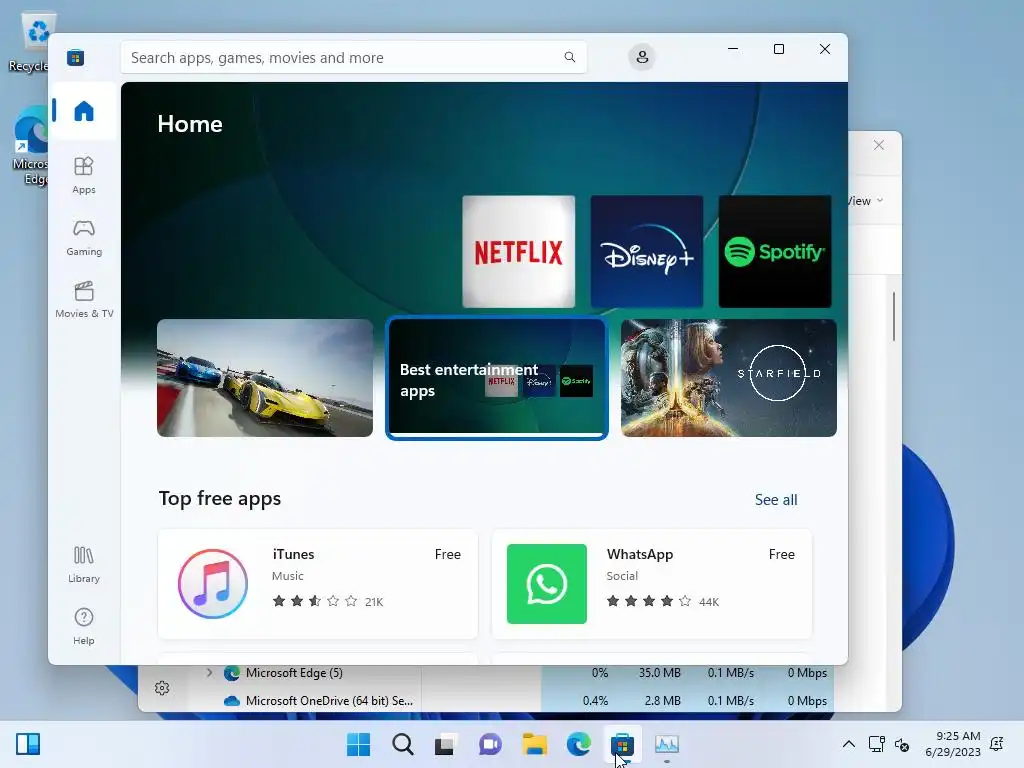Open the WhatsApp app card
Image resolution: width=1024 pixels, height=768 pixels.
click(x=652, y=584)
